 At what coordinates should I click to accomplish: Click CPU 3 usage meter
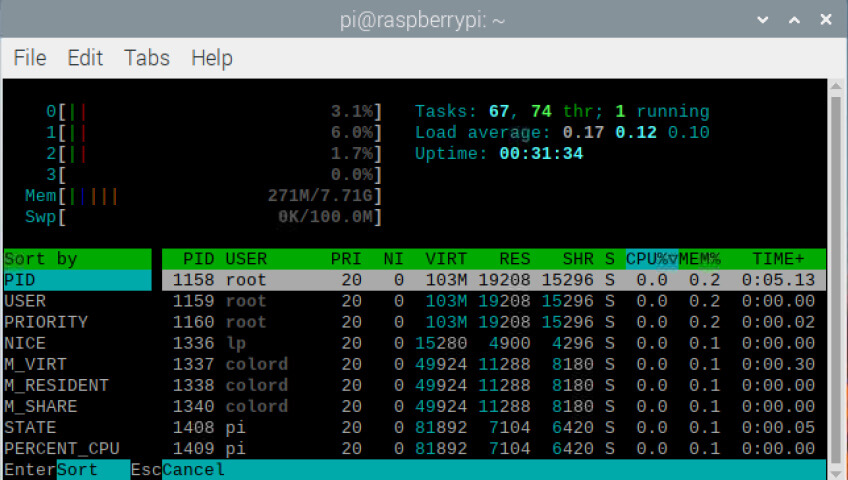[x=214, y=175]
